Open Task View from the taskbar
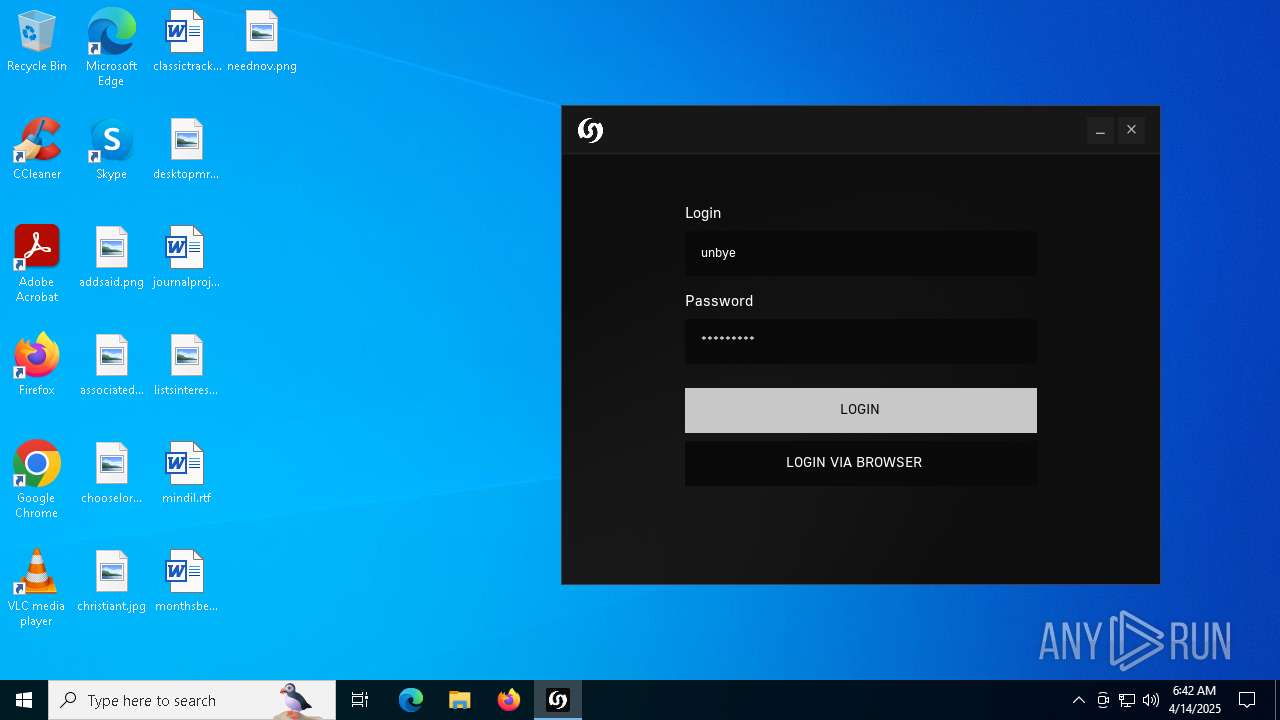Screen dimensions: 1280x720 pos(360,700)
